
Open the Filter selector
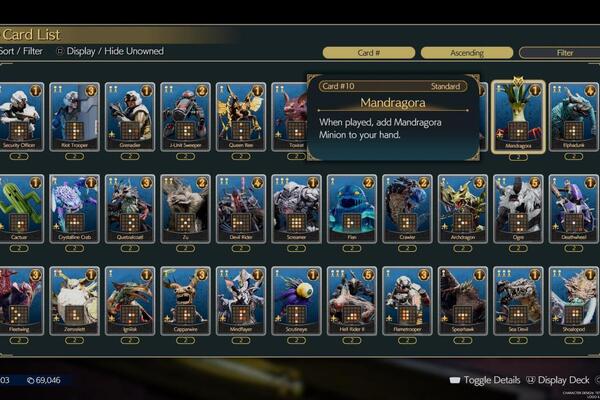pos(560,53)
